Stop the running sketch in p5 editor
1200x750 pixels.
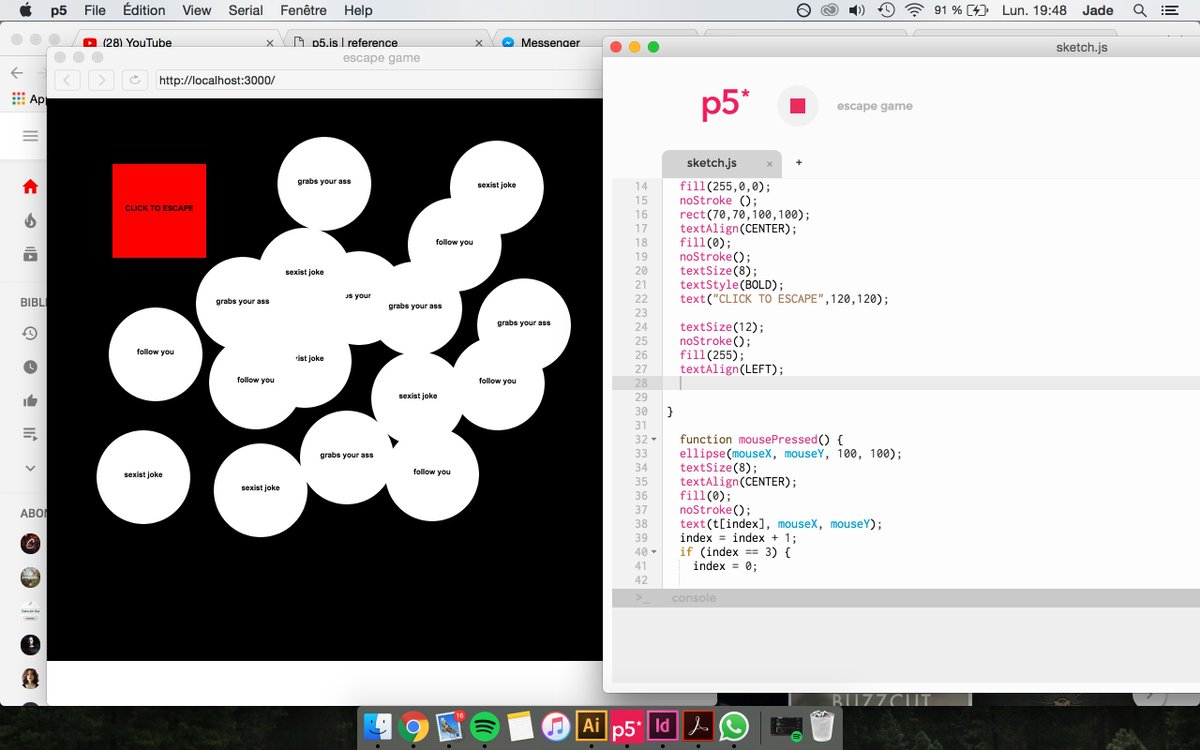point(797,106)
